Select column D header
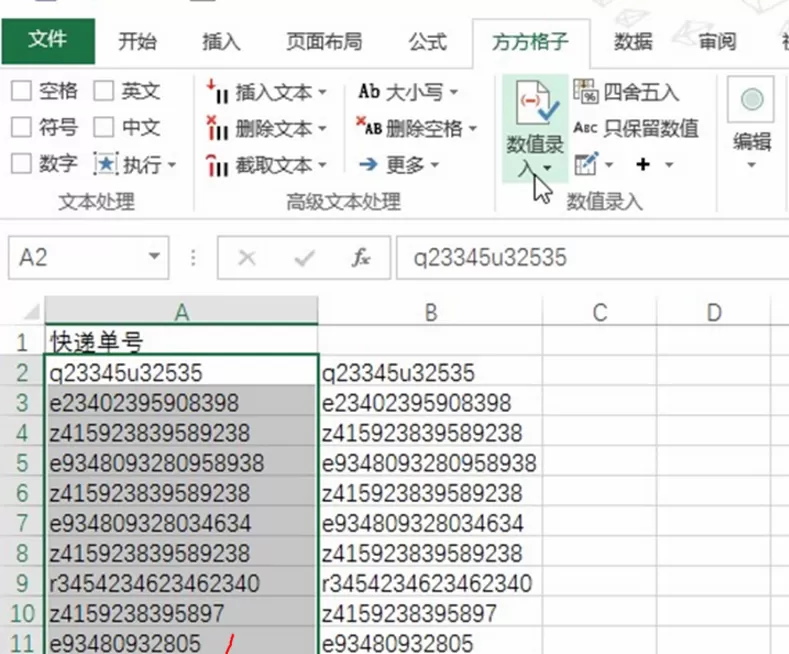The image size is (789, 654). pyautogui.click(x=714, y=311)
